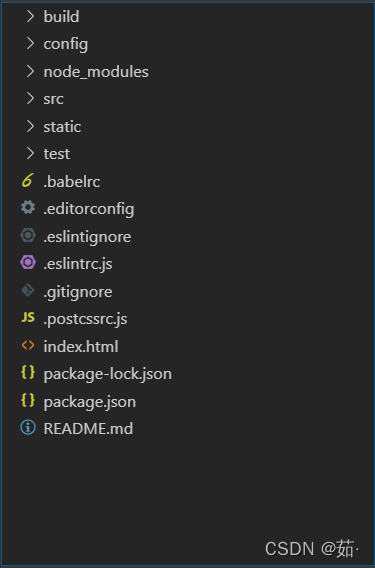The height and width of the screenshot is (568, 375).
Task: Select the README.md file
Action: tap(88, 429)
